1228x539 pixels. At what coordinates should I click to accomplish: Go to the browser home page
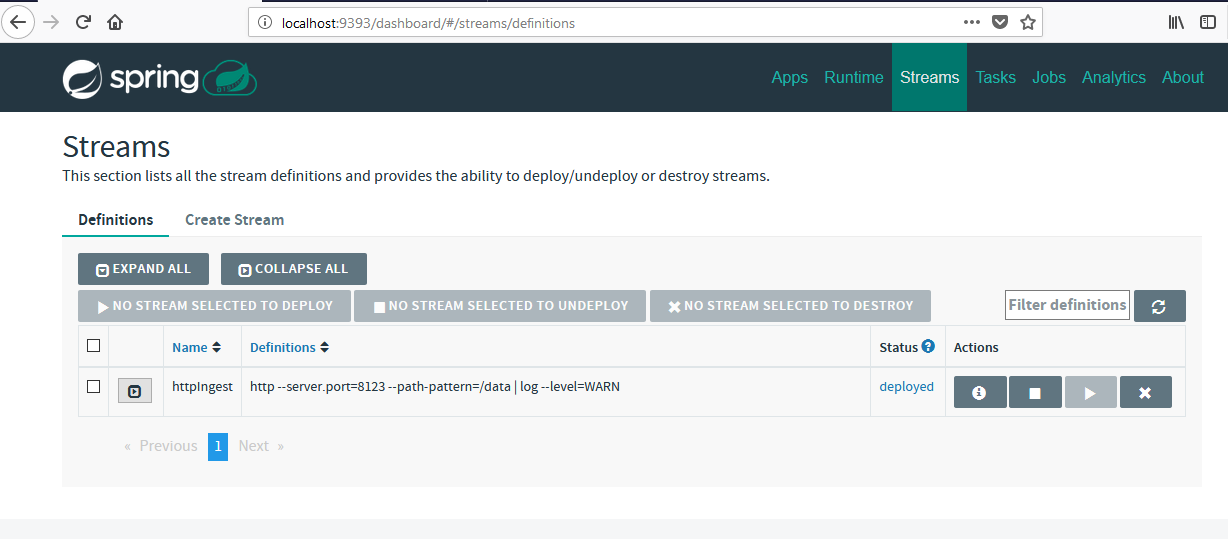coord(116,22)
